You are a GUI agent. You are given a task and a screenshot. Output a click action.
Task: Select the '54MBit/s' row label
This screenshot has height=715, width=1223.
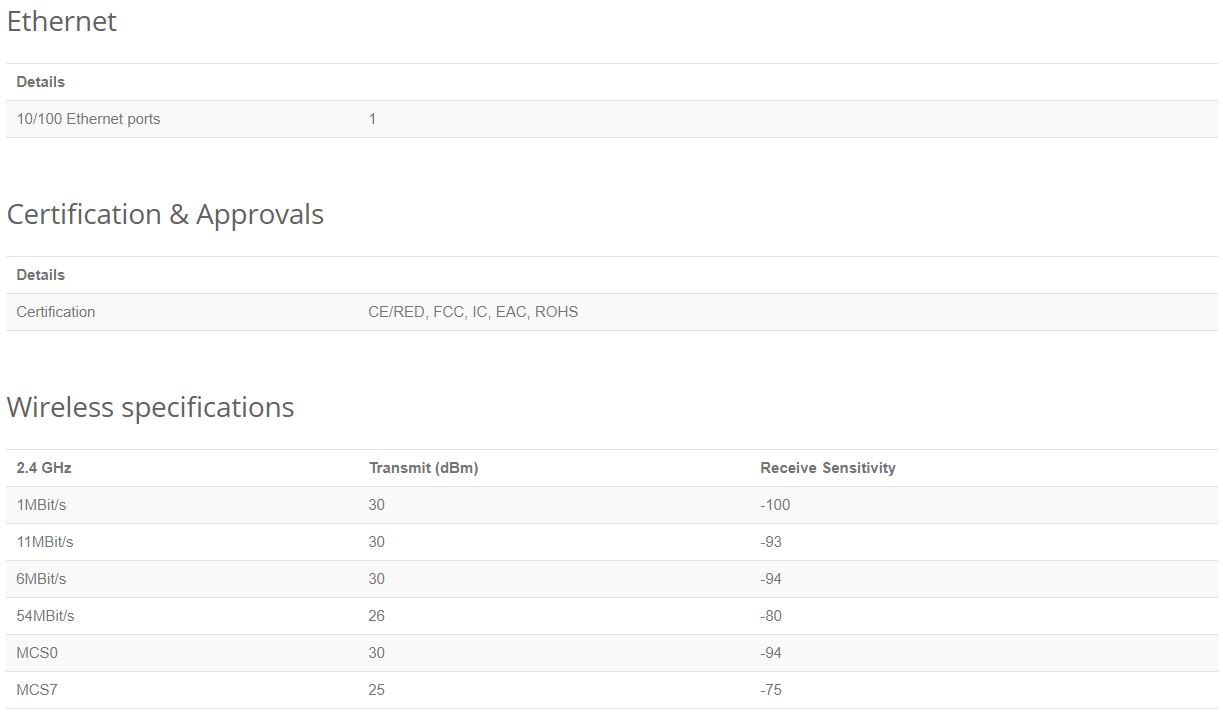45,616
